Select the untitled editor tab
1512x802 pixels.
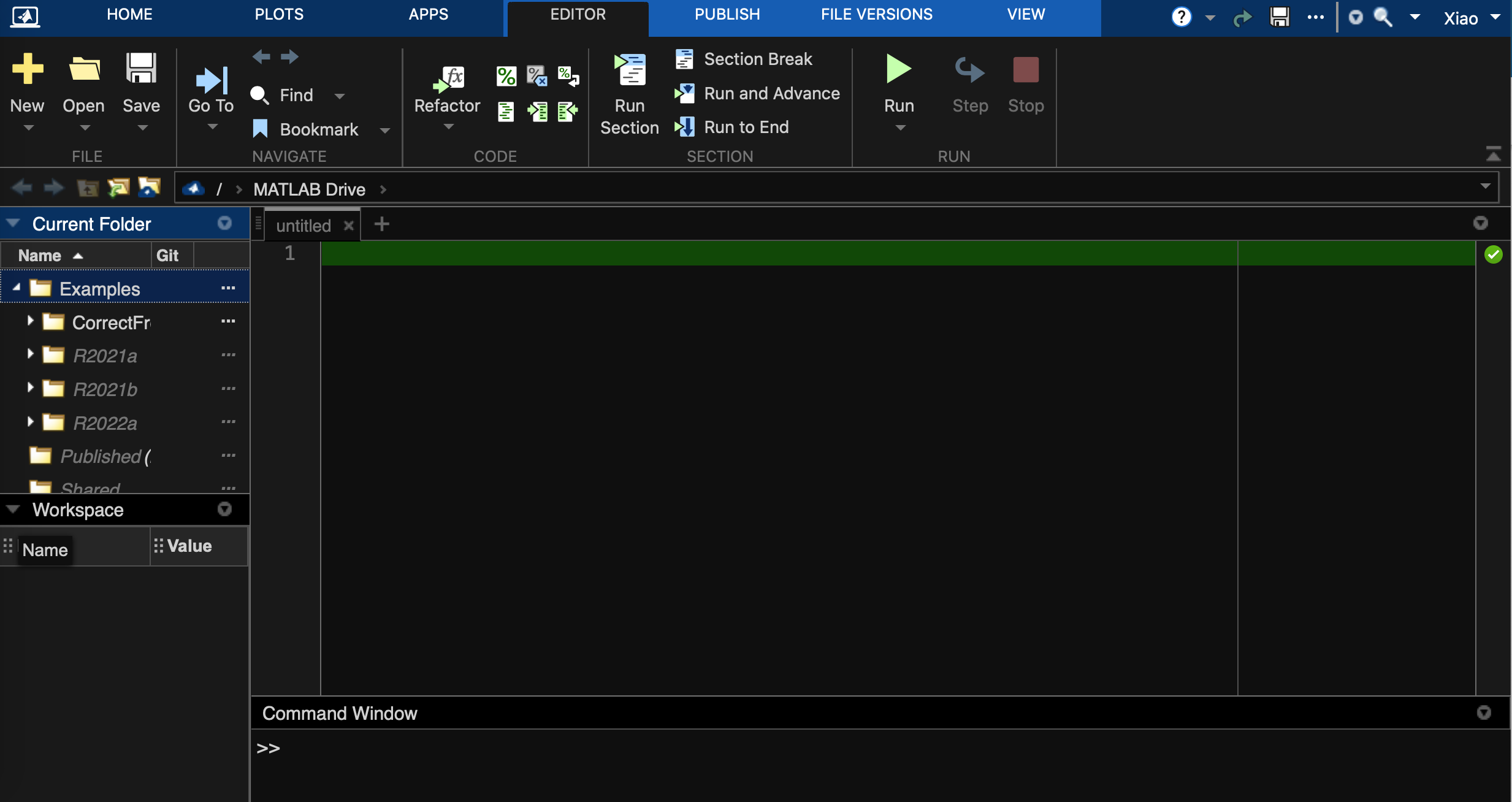click(304, 226)
